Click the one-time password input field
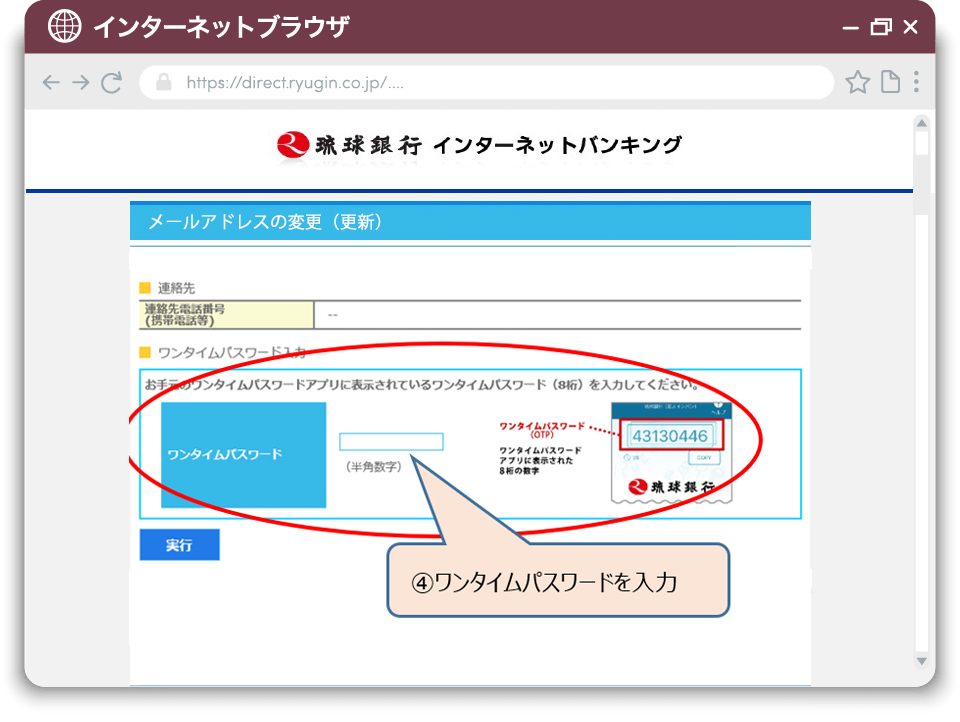This screenshot has width=960, height=722. click(391, 442)
